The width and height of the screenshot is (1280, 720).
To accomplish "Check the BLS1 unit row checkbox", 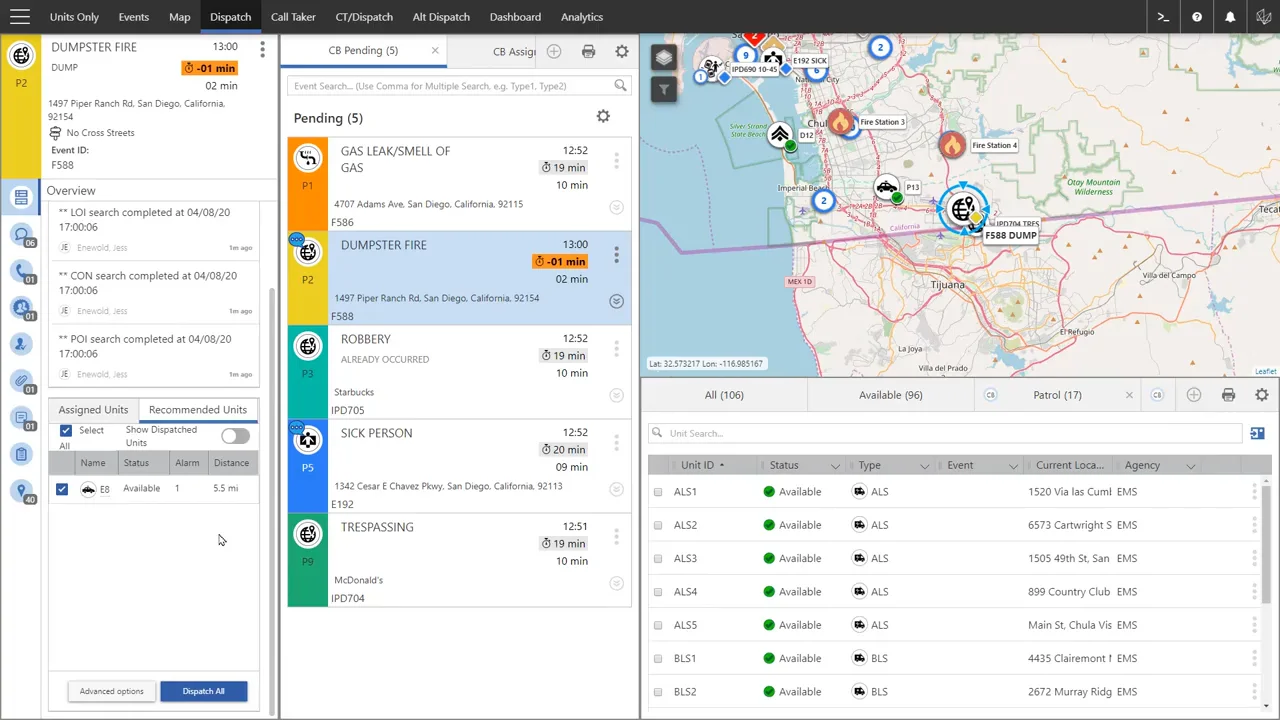I will point(658,659).
